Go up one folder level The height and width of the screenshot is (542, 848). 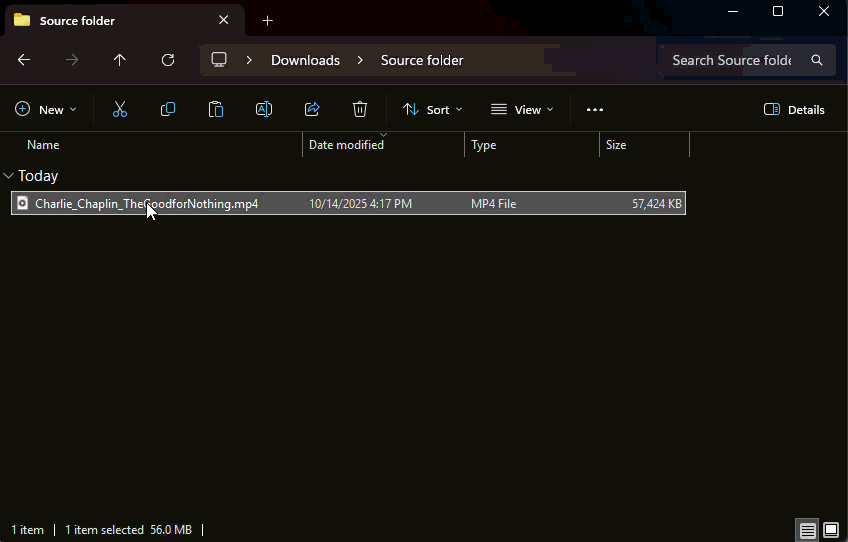(x=120, y=60)
